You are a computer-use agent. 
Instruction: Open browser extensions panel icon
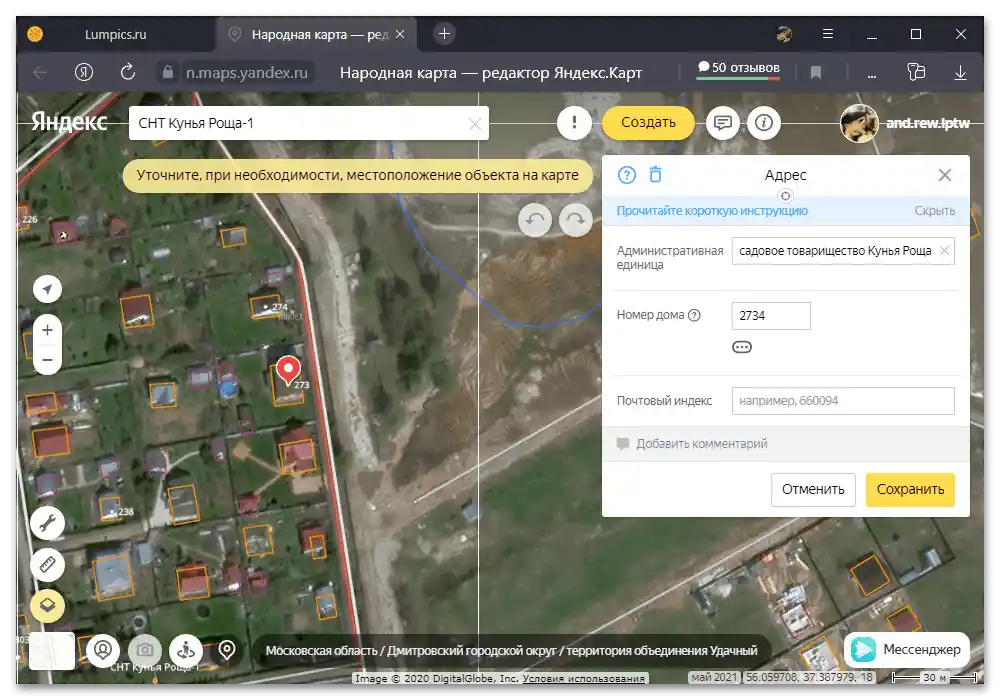pos(916,72)
